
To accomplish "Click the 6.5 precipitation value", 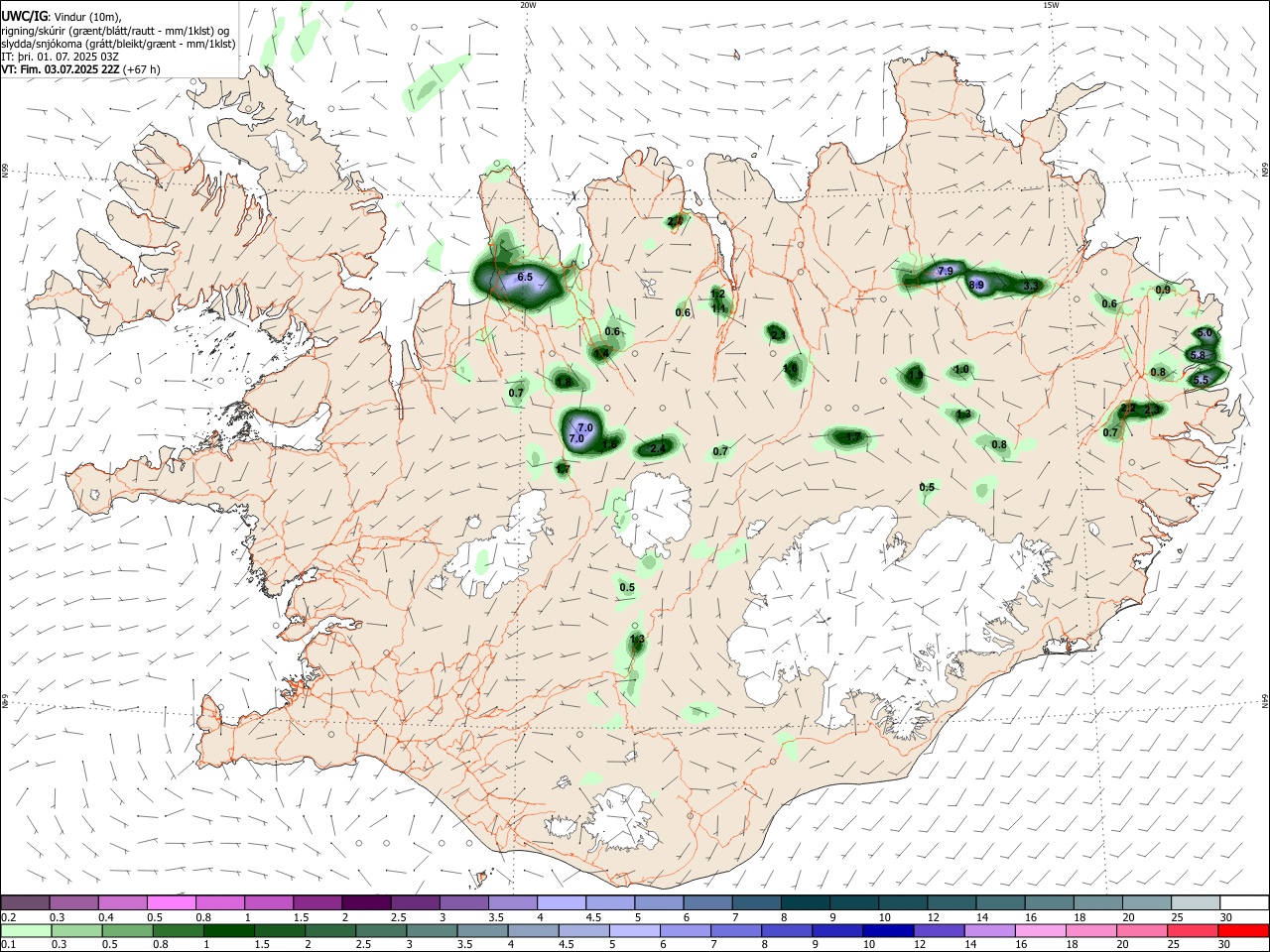I will 525,277.
